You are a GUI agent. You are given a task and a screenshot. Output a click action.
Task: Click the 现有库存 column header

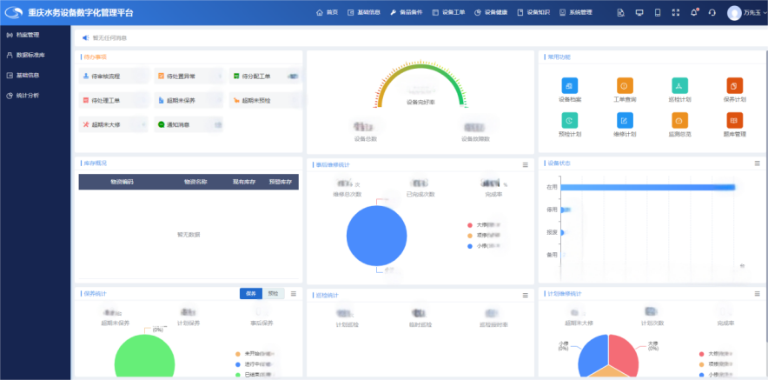click(244, 182)
